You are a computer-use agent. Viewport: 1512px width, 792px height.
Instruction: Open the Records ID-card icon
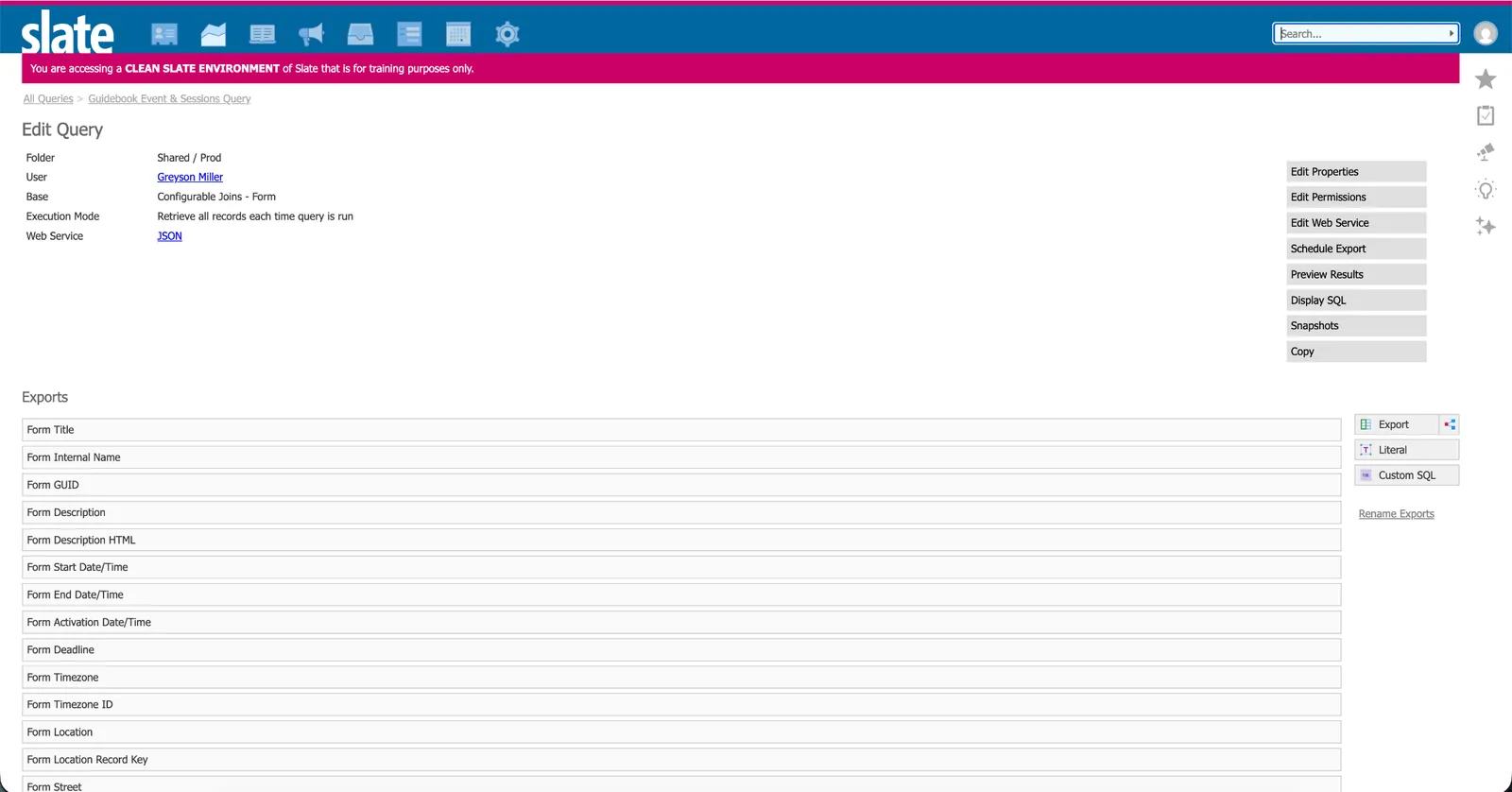[x=164, y=35]
